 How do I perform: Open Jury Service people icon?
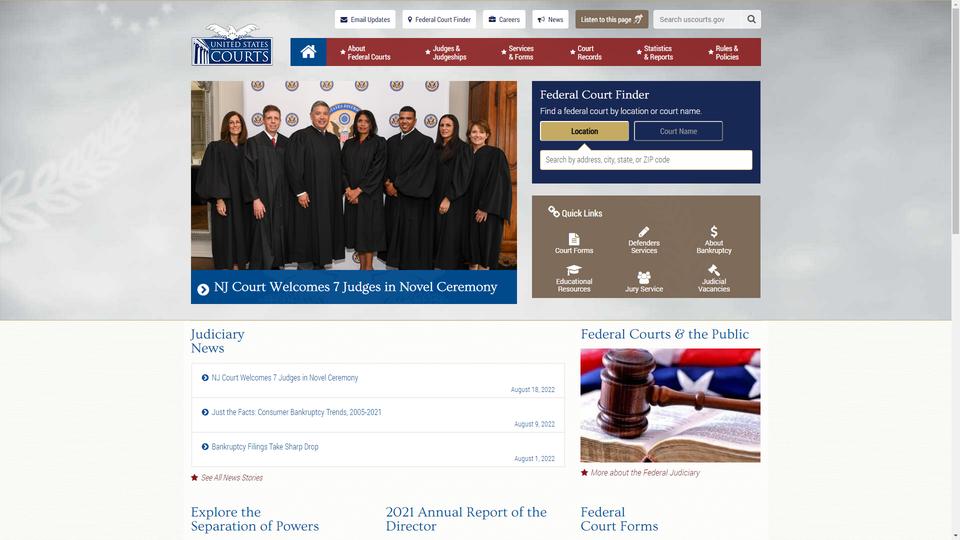(x=643, y=277)
